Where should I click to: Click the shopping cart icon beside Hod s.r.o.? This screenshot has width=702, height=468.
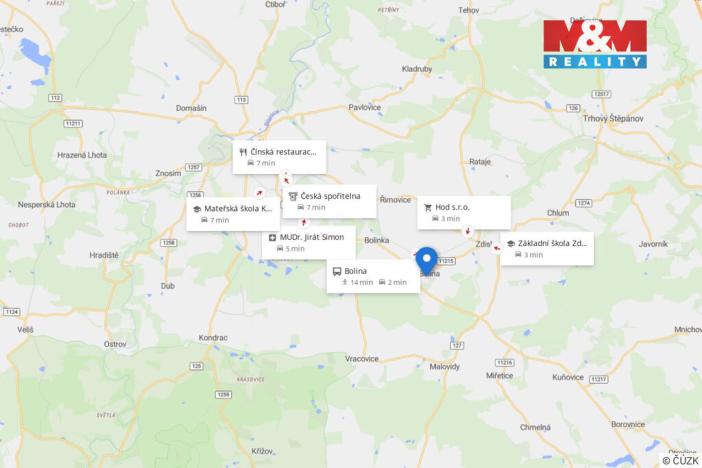[428, 207]
